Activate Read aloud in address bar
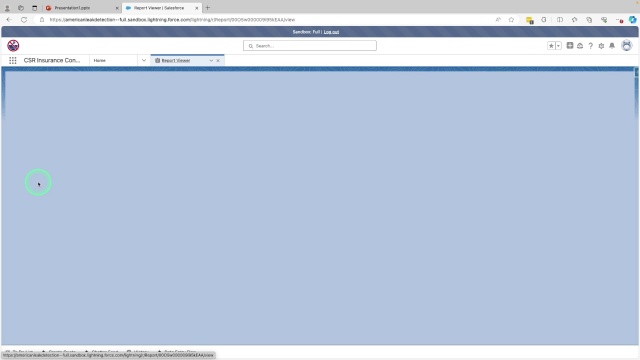640x360 pixels. [498, 20]
